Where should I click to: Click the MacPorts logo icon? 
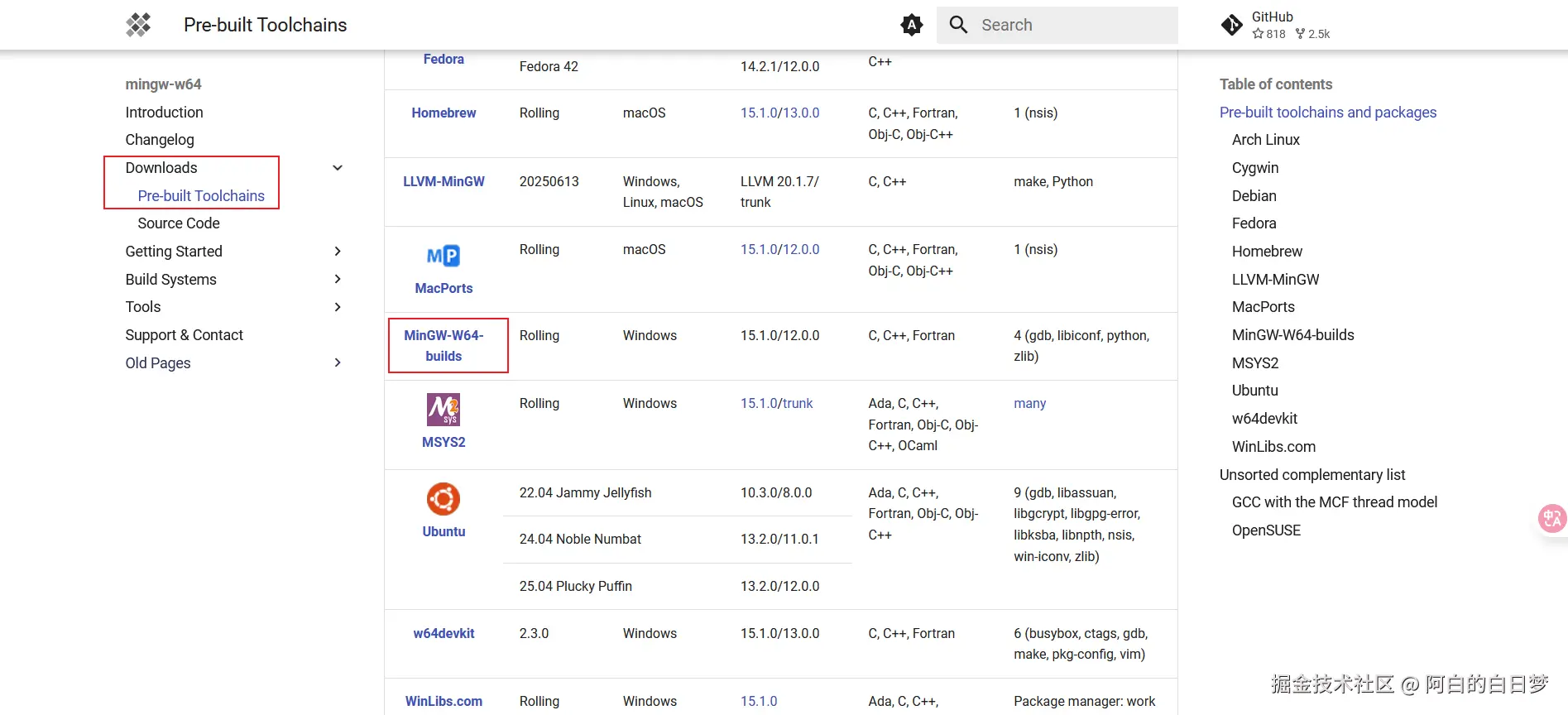click(444, 256)
